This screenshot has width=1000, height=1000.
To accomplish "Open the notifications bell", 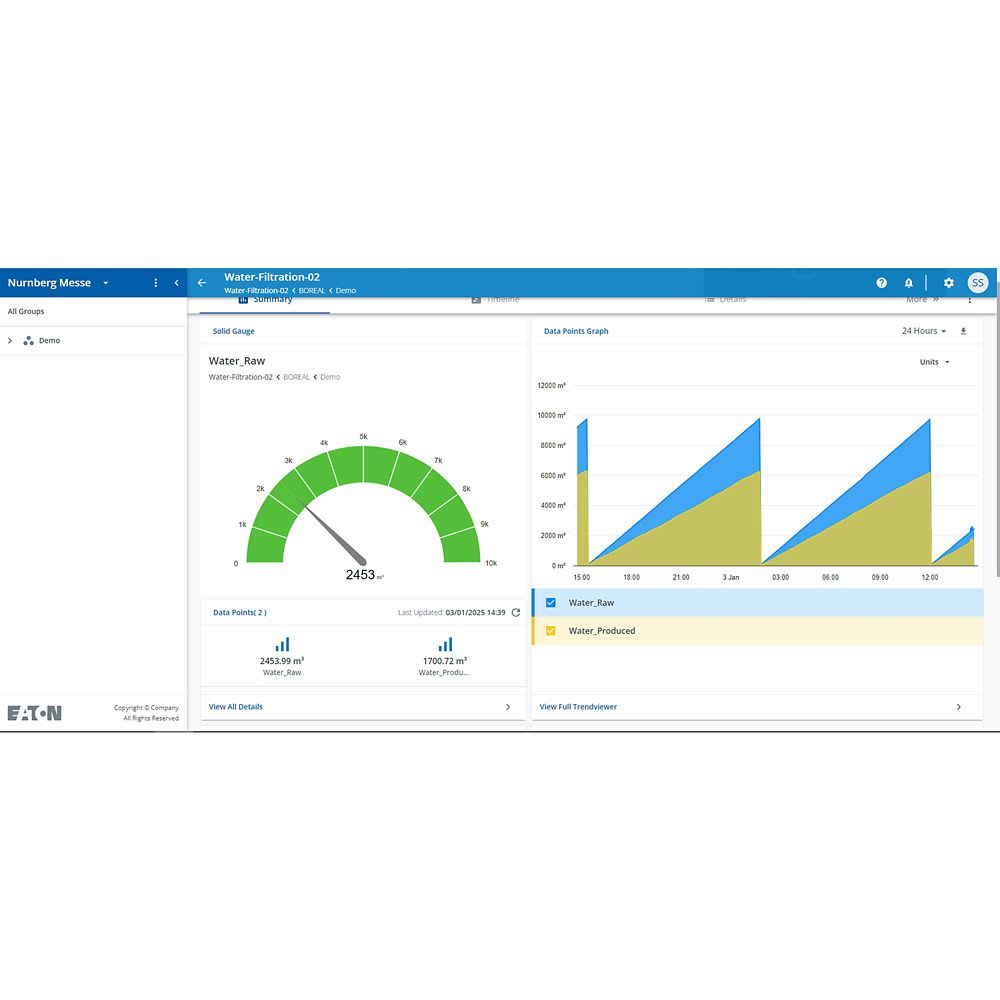I will [x=909, y=283].
